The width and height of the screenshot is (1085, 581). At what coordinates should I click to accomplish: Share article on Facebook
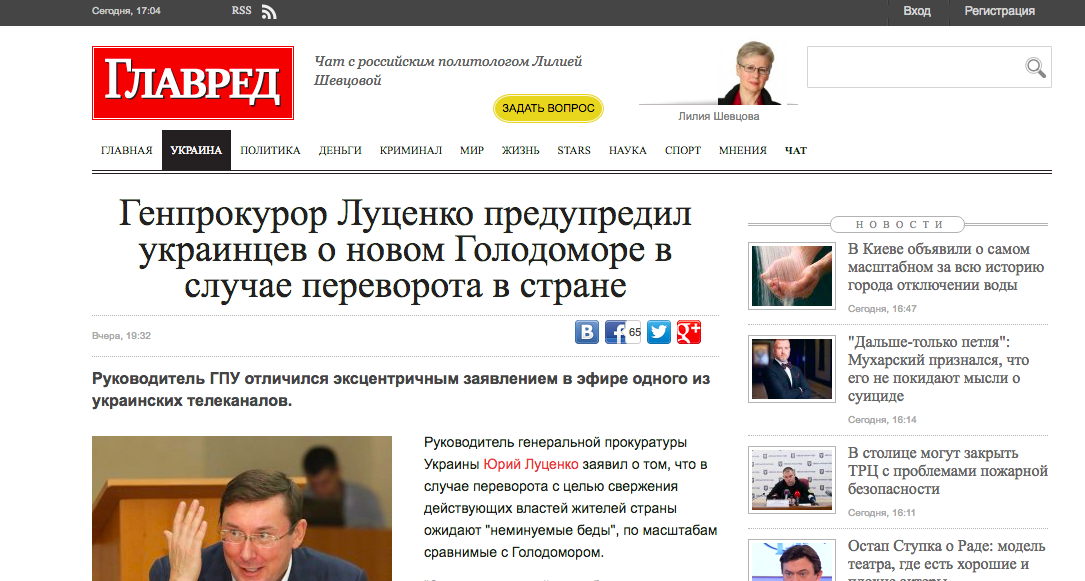(616, 332)
